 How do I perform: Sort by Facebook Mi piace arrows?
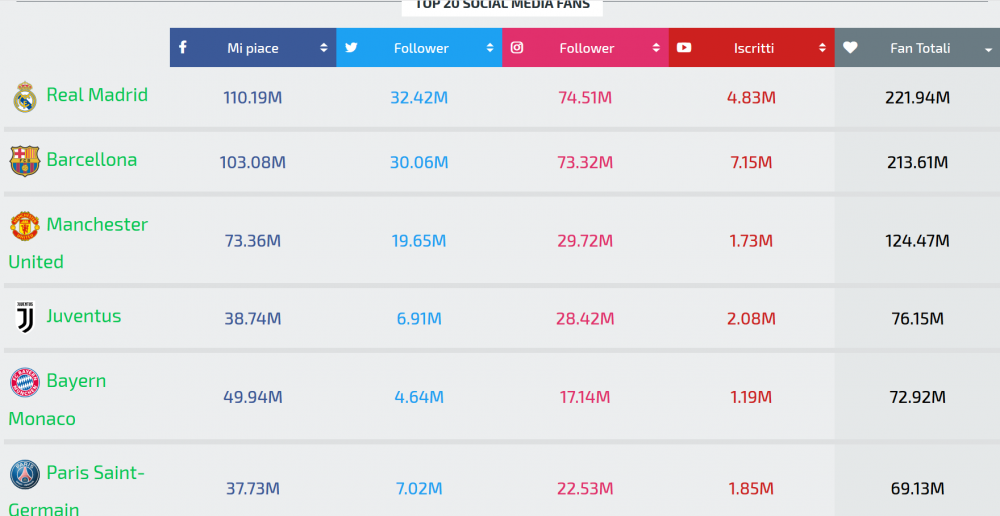click(324, 48)
